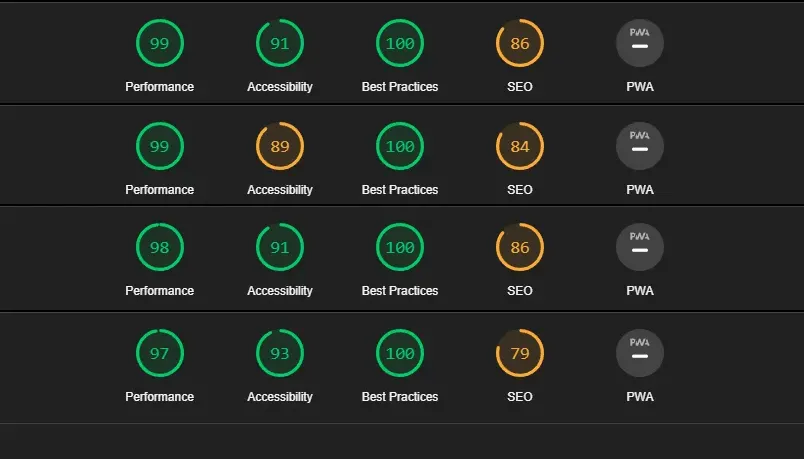The width and height of the screenshot is (804, 459).
Task: Open the PWA badge in the third report row
Action: (x=640, y=248)
